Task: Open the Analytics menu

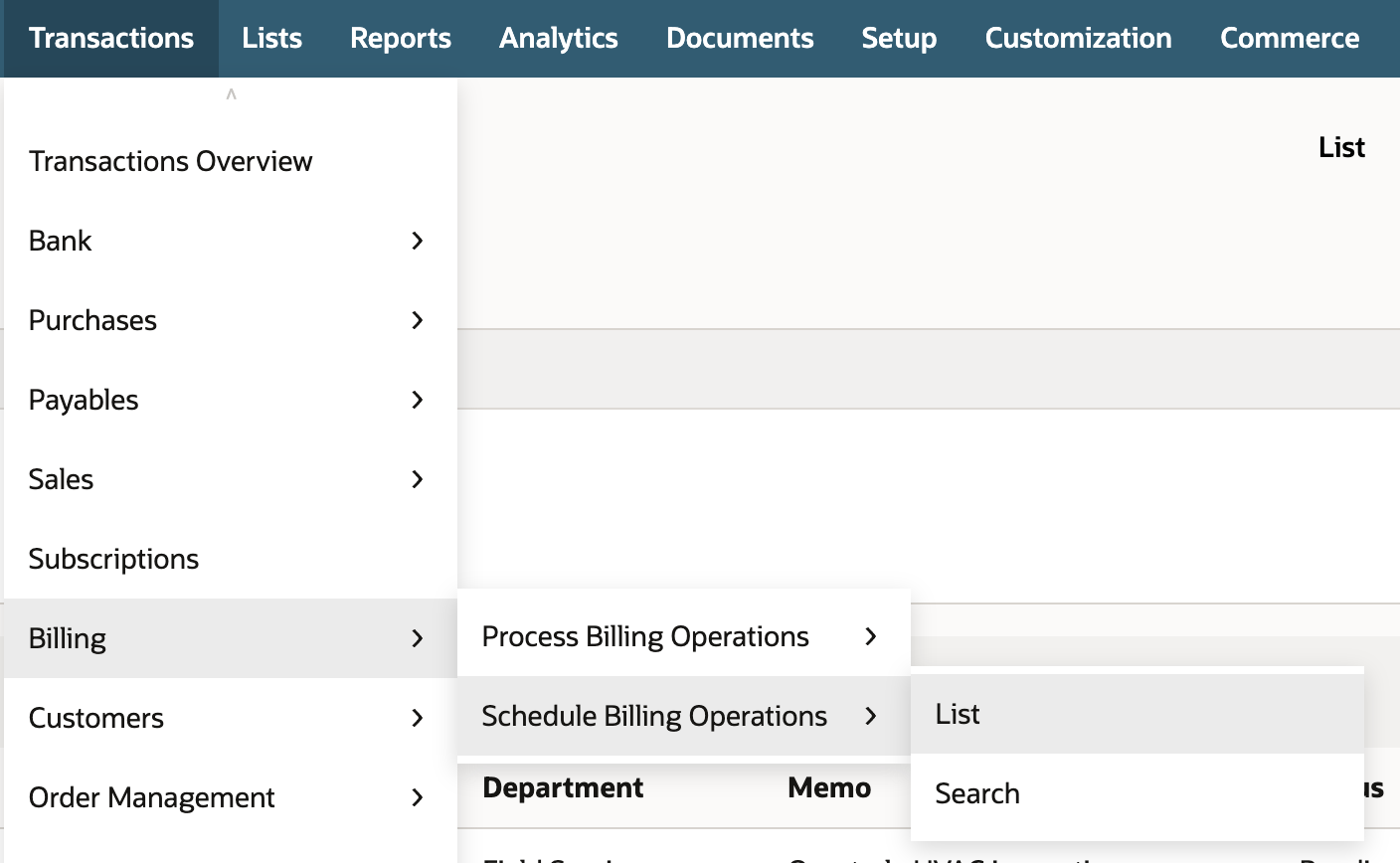Action: point(559,38)
